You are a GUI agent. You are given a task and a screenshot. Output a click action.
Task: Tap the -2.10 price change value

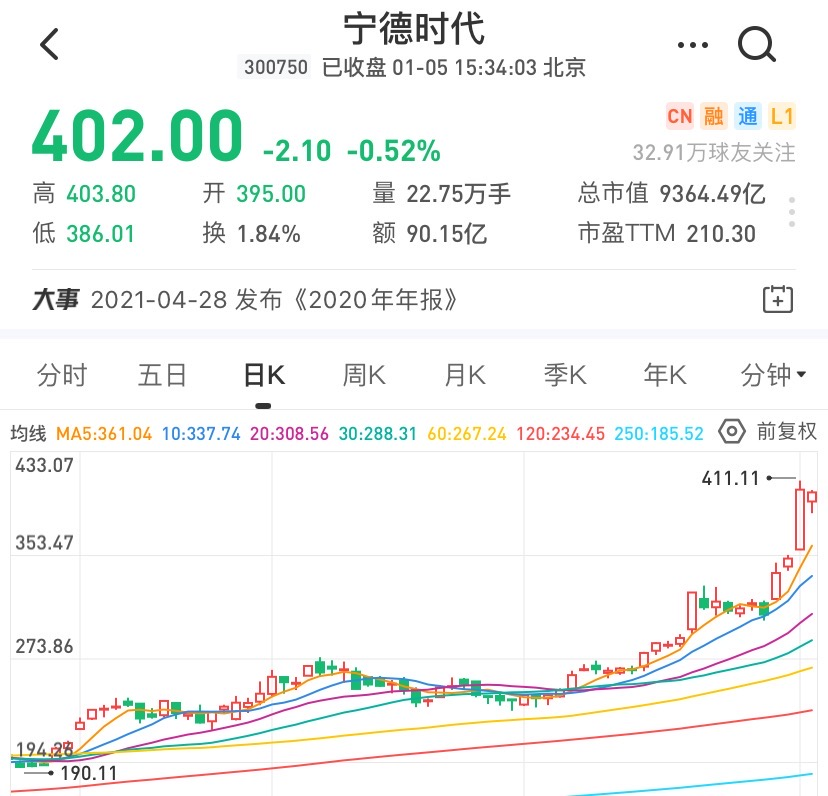pos(297,151)
